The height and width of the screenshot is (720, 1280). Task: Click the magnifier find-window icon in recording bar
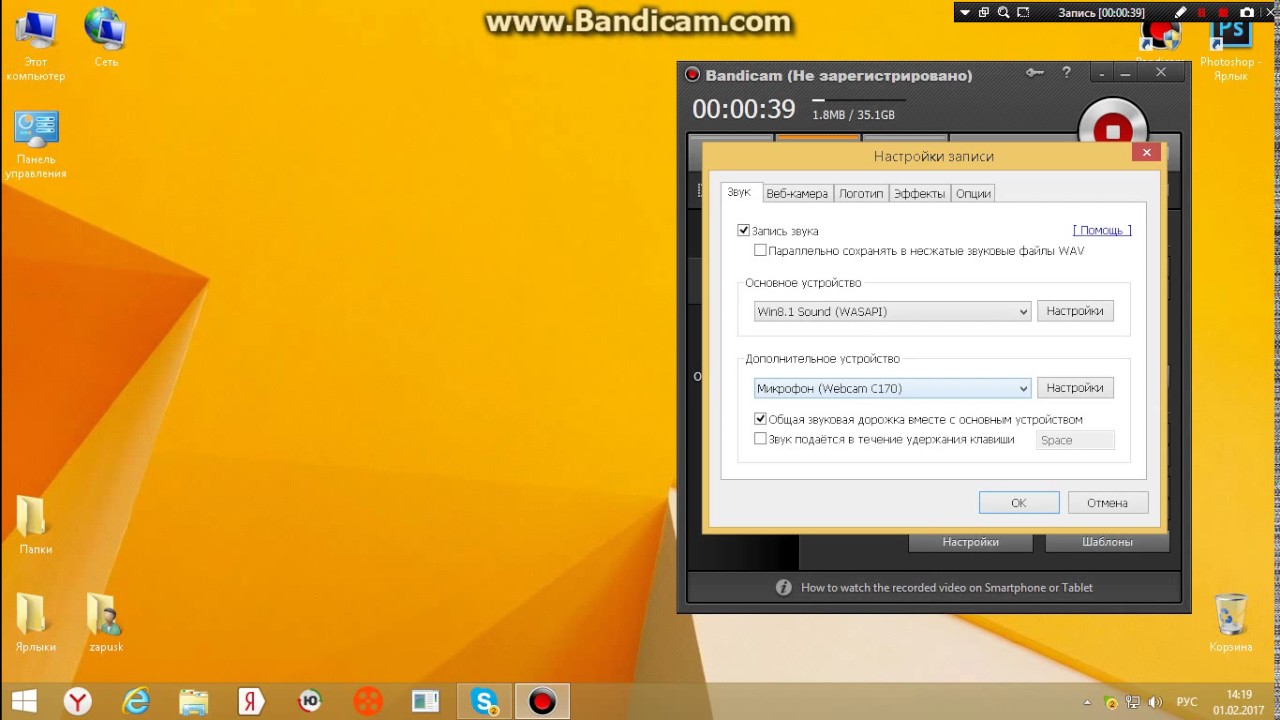click(x=1003, y=13)
